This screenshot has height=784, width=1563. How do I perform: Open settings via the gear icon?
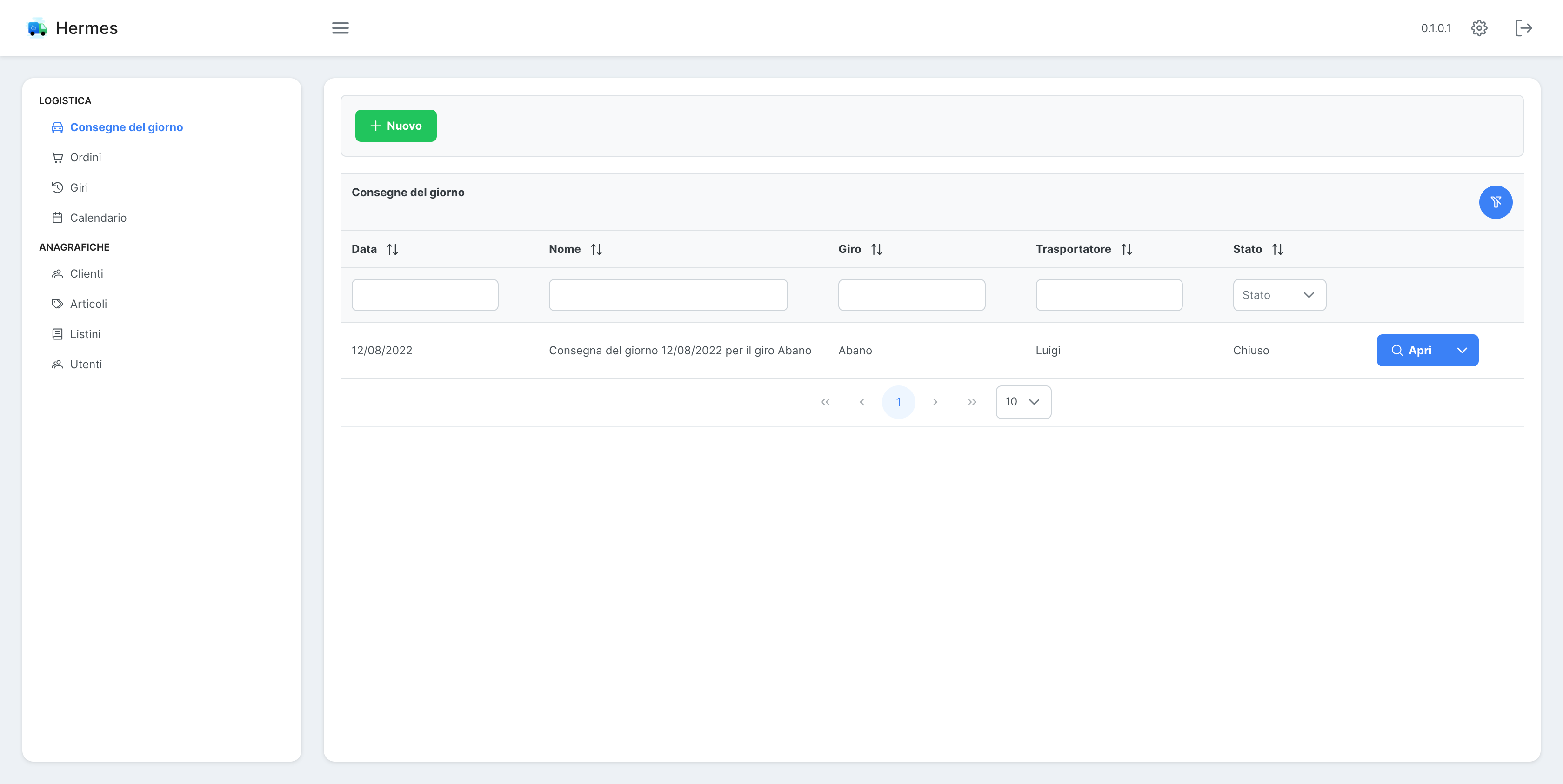tap(1479, 28)
